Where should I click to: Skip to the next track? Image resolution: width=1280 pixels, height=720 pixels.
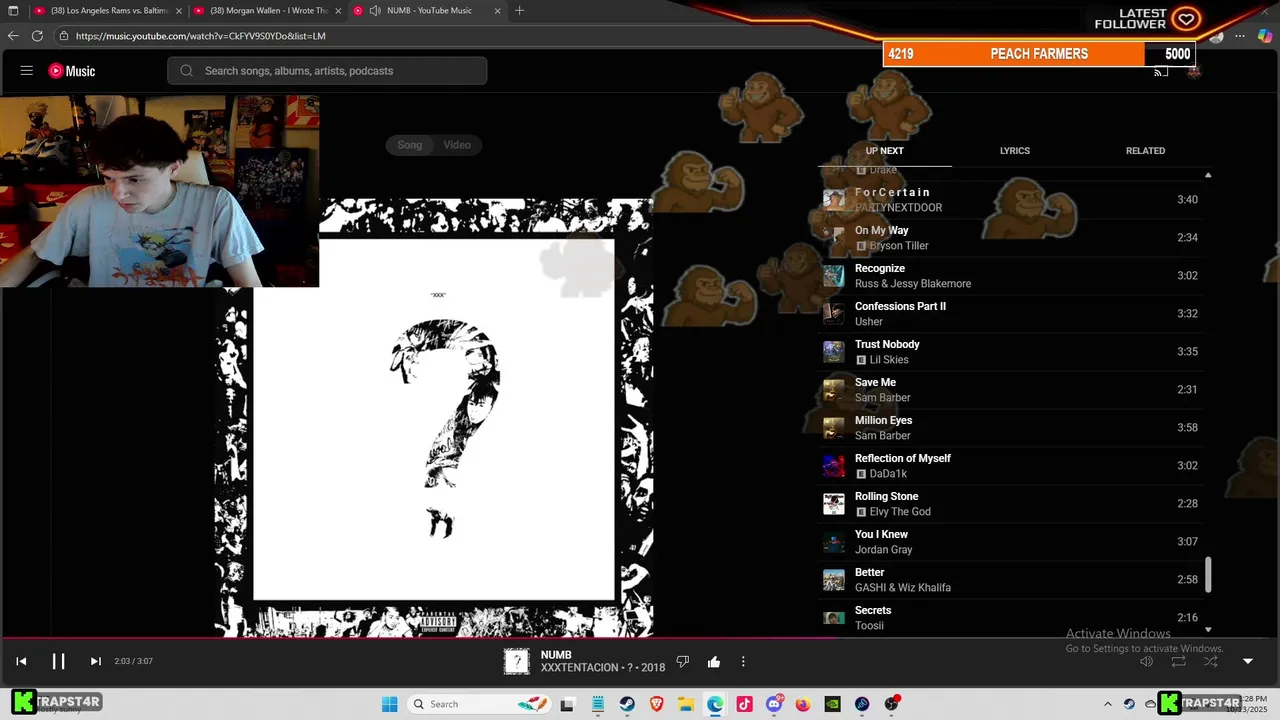coord(95,661)
